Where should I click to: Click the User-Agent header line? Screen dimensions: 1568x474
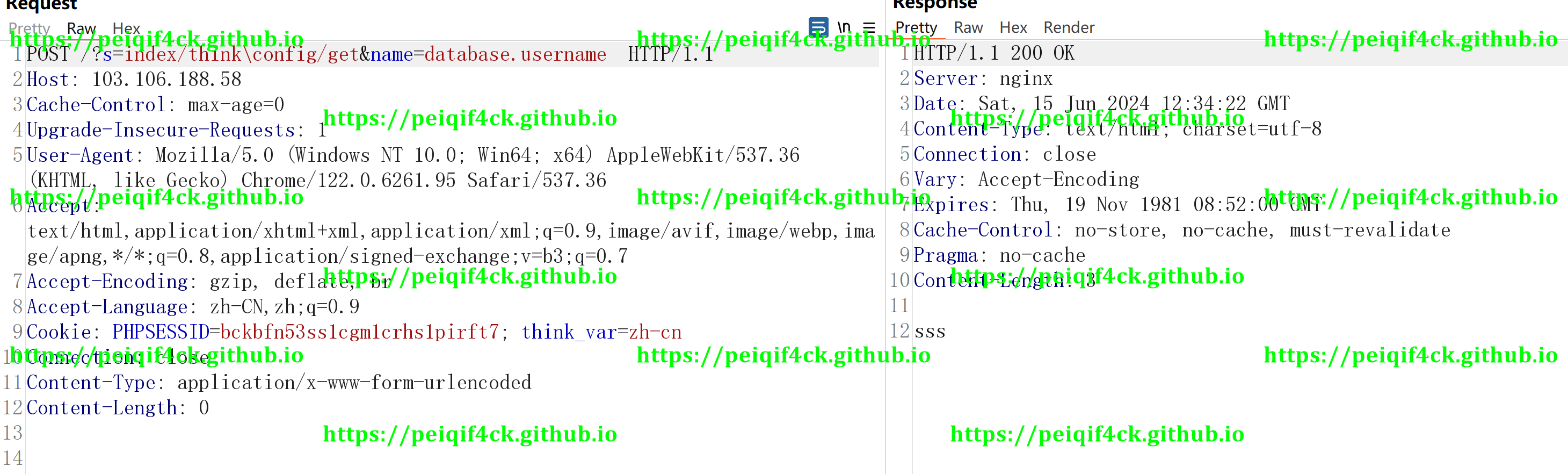pyautogui.click(x=413, y=168)
